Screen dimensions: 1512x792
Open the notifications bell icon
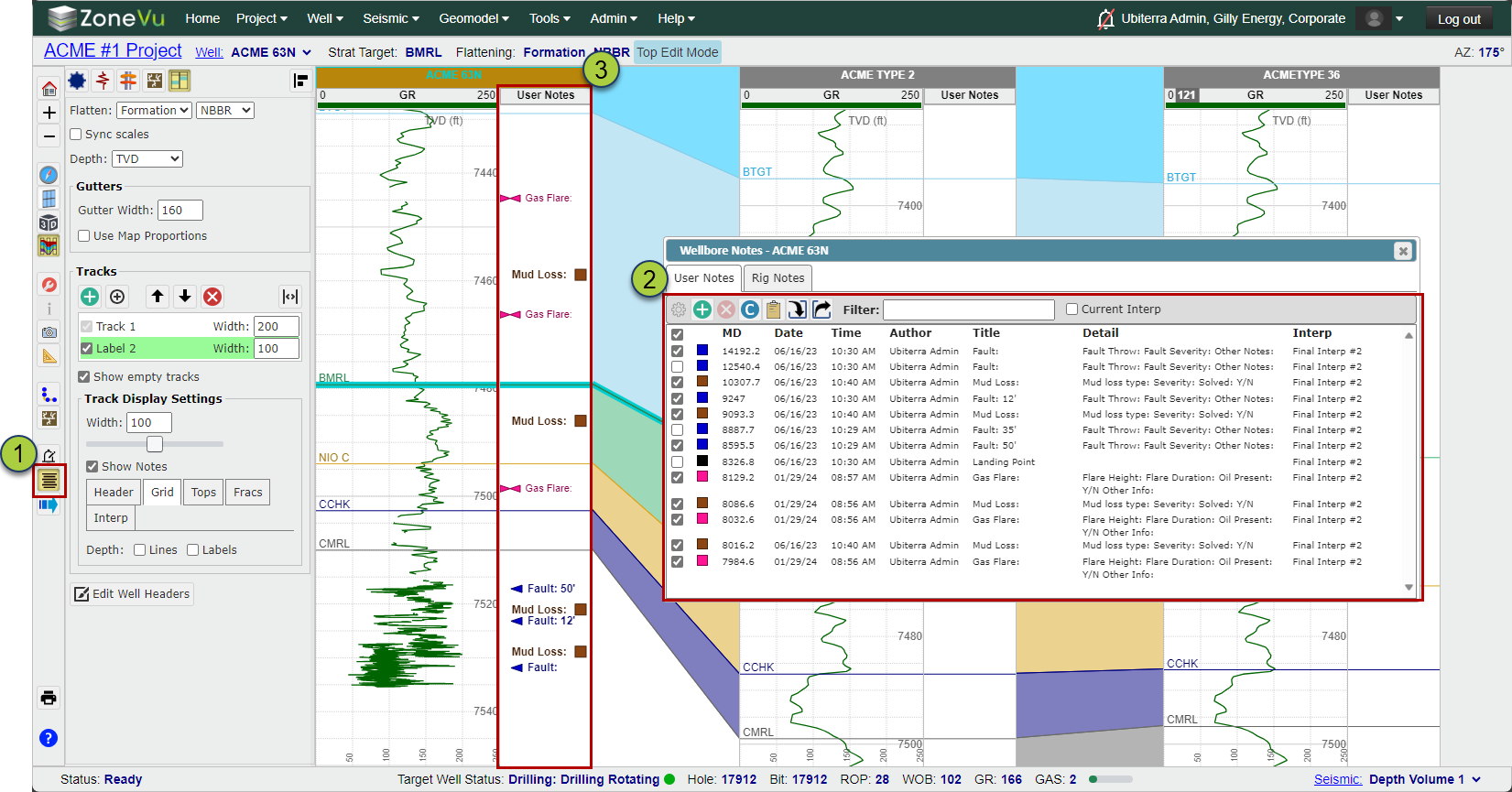1105,19
